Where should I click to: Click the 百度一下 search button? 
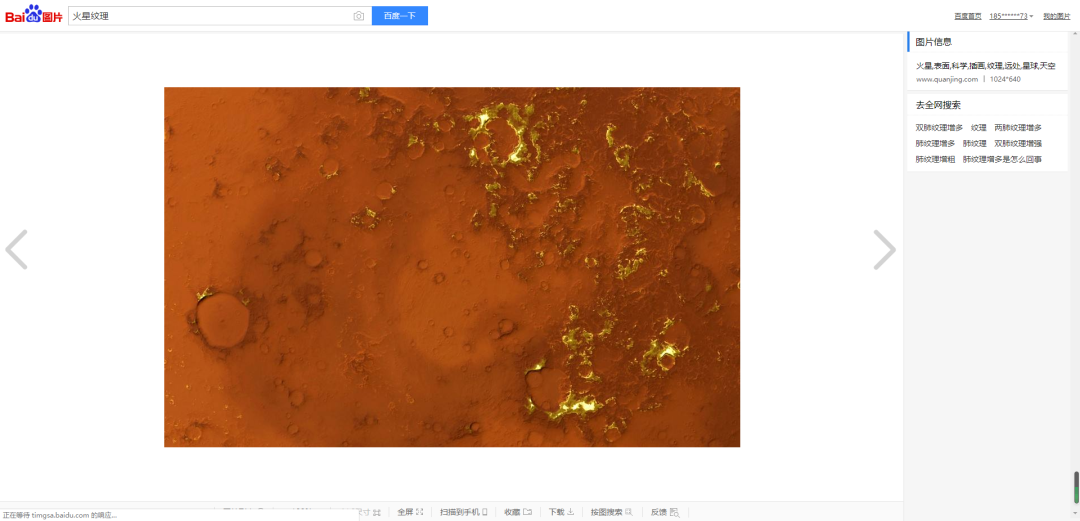pos(399,16)
